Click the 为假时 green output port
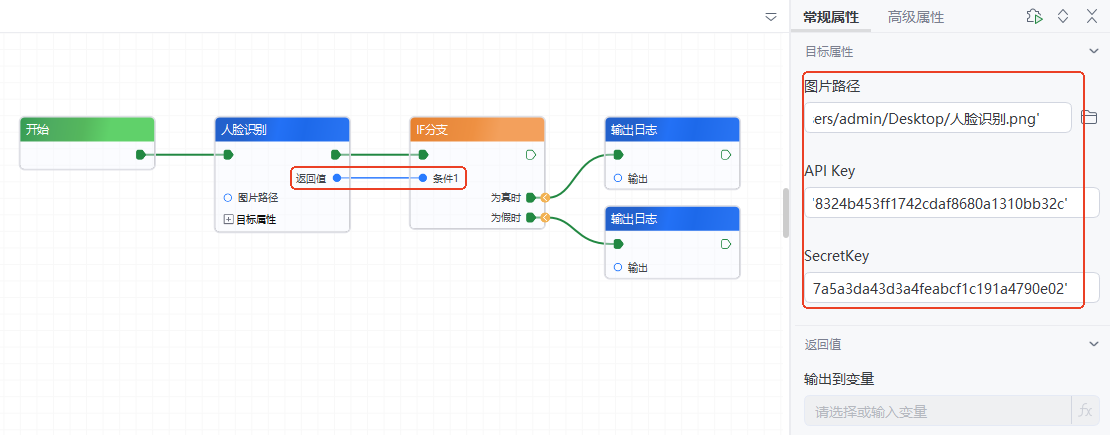This screenshot has width=1110, height=435. pos(531,217)
